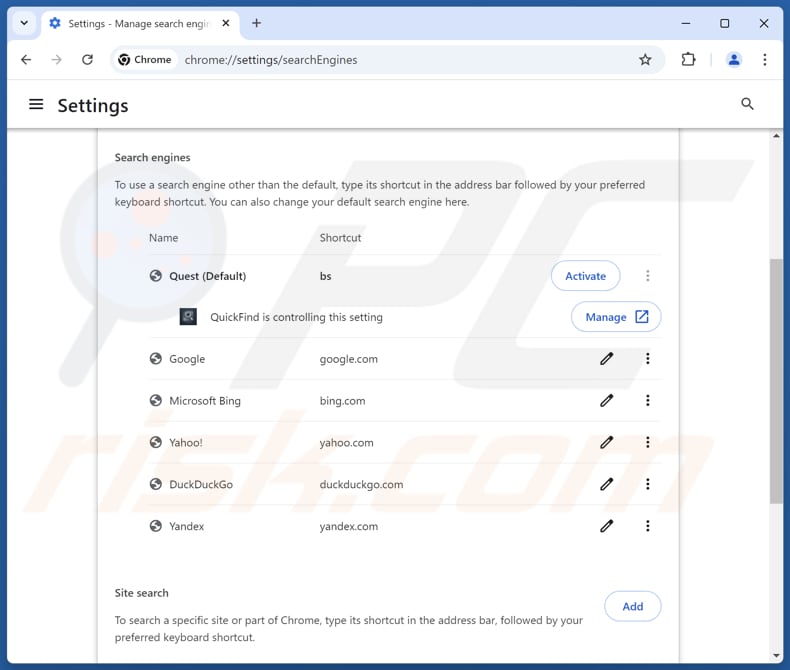Click the globe icon beside Google
The height and width of the screenshot is (670, 790).
click(156, 359)
